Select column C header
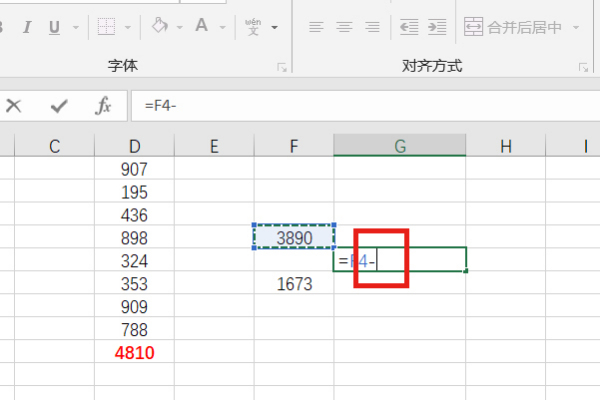The height and width of the screenshot is (400, 600). click(54, 146)
